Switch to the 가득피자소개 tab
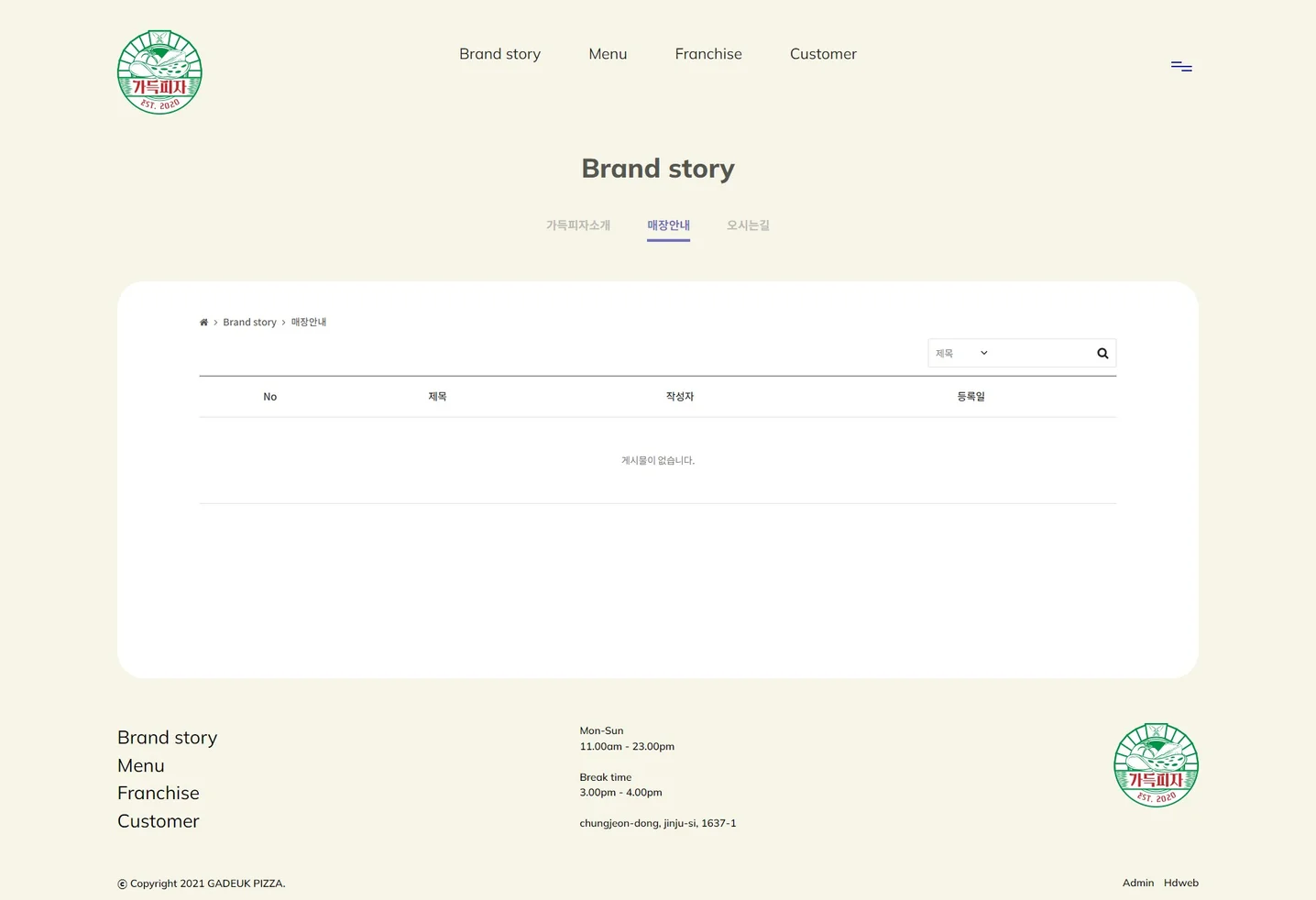Screen dimensions: 1316x900 [x=578, y=225]
